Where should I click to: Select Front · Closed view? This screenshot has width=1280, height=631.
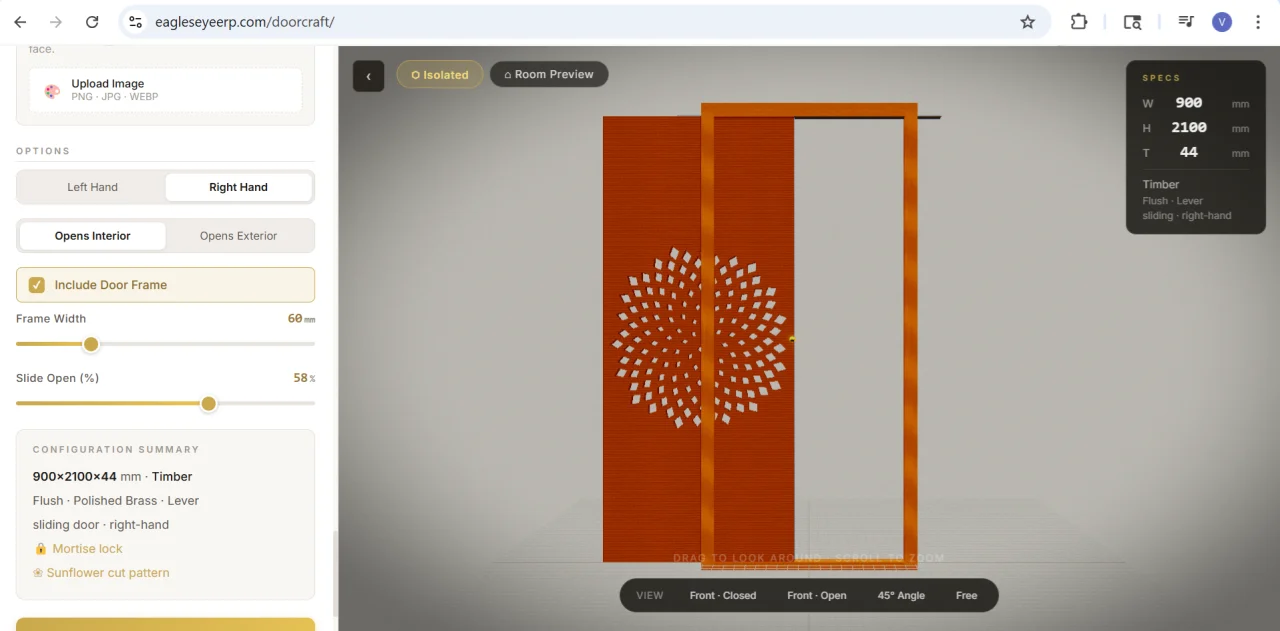tap(723, 595)
